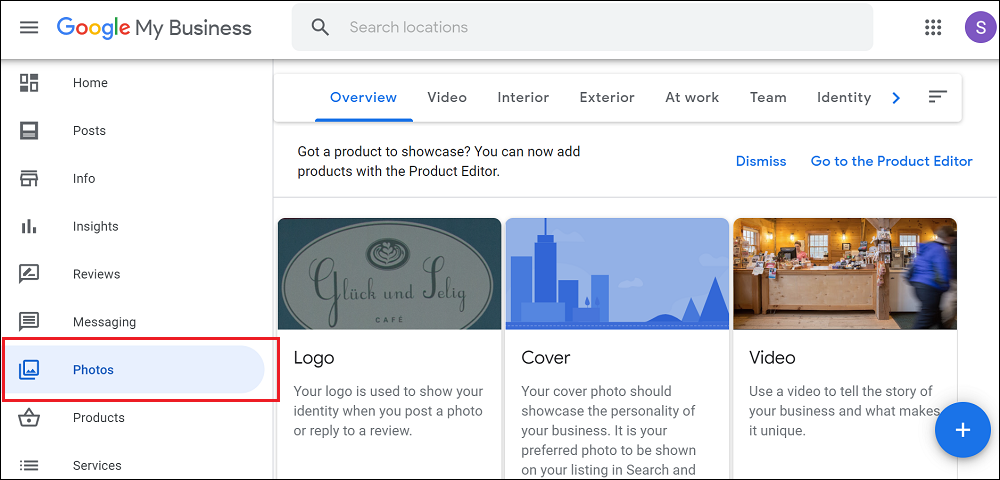Viewport: 1000px width, 480px height.
Task: Show more tabs with right chevron
Action: [x=896, y=98]
